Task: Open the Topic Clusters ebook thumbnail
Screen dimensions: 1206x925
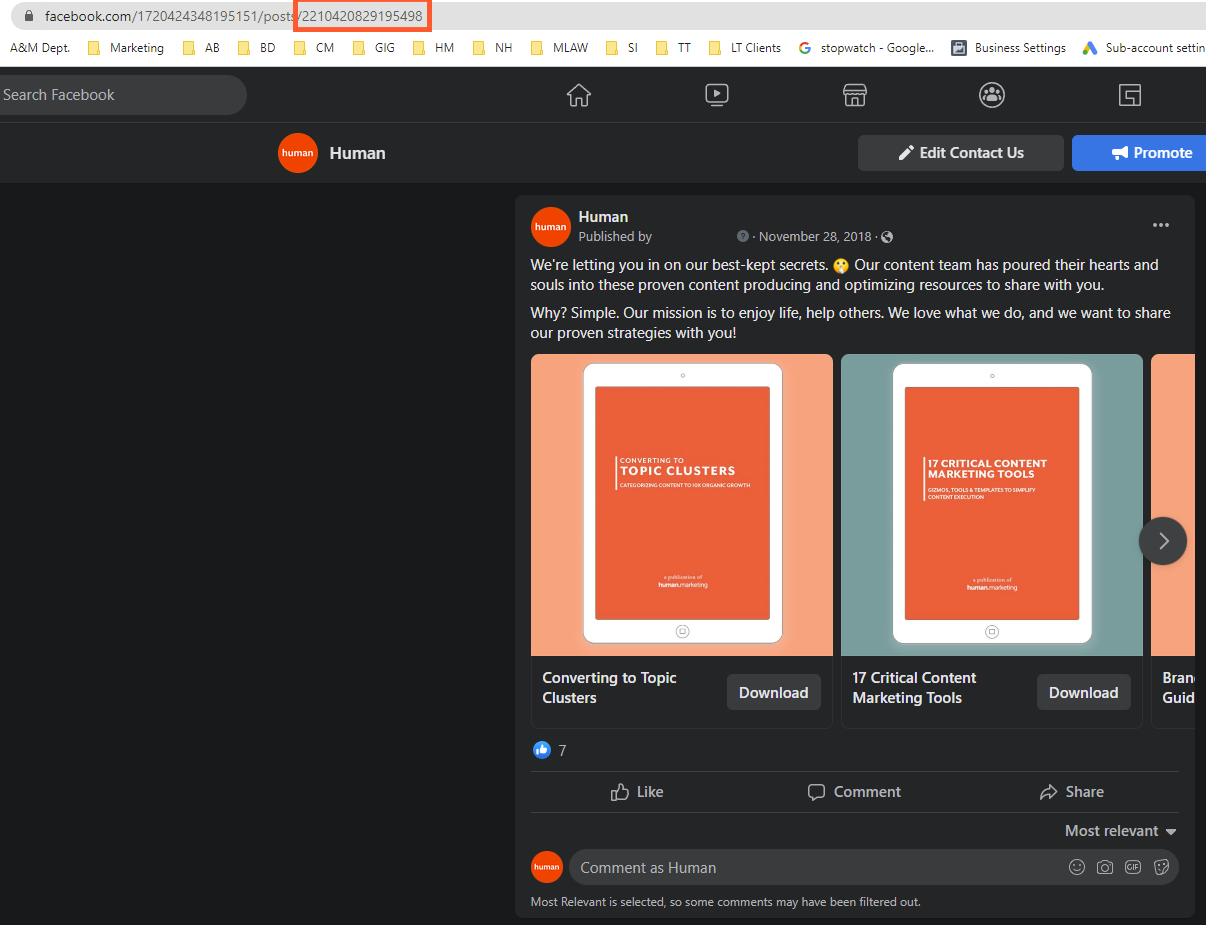Action: (682, 505)
